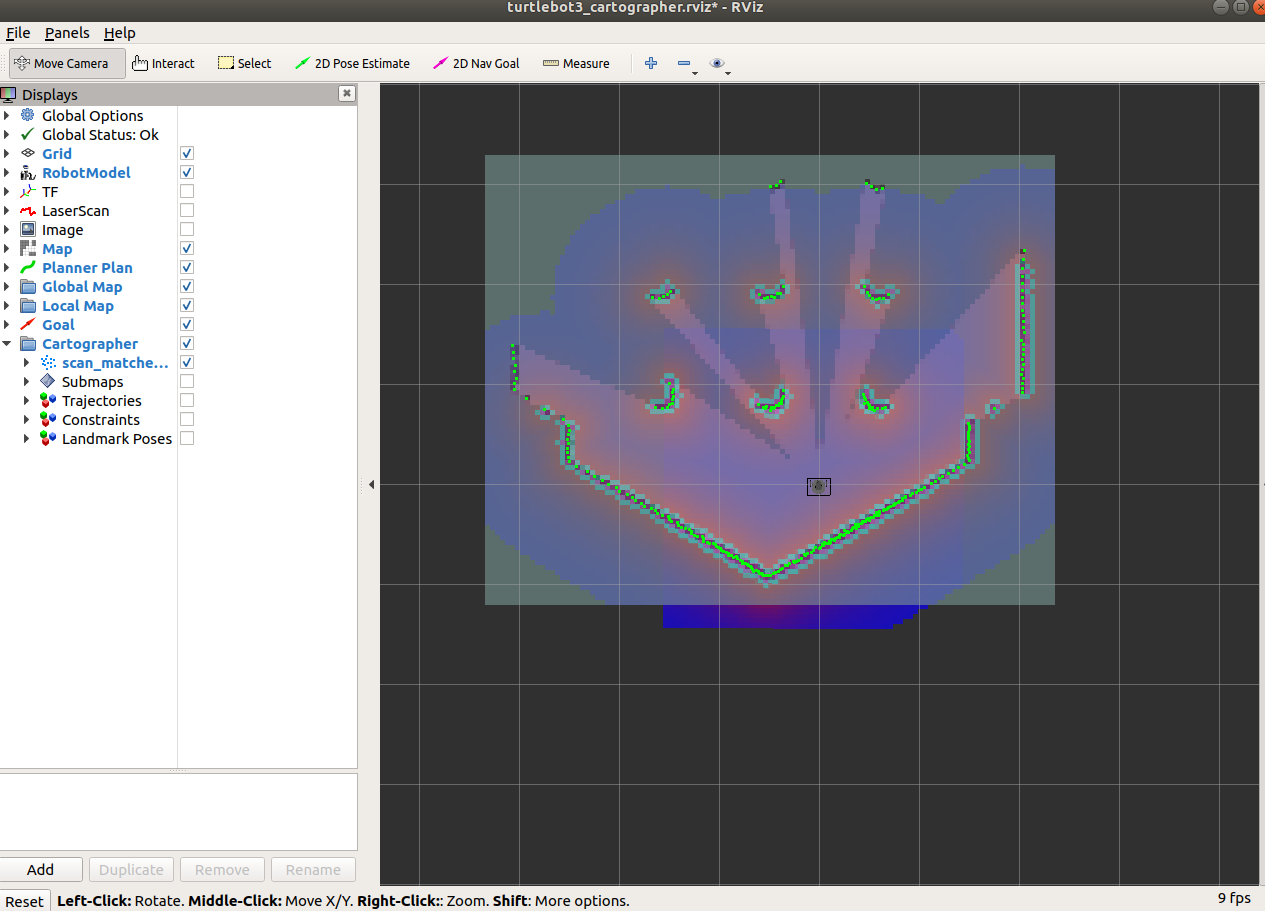Click the zoom-in plus toolbar icon

651,63
